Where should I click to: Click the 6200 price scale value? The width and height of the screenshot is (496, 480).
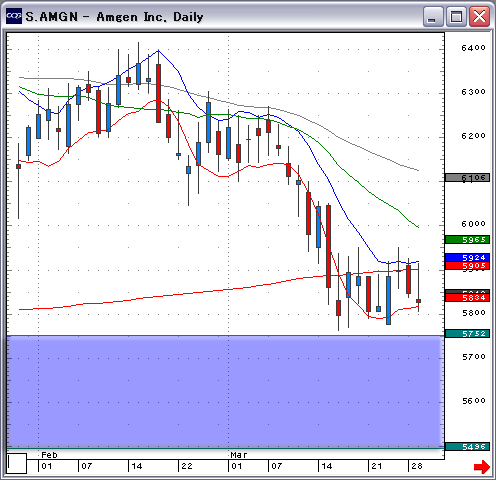coord(473,136)
